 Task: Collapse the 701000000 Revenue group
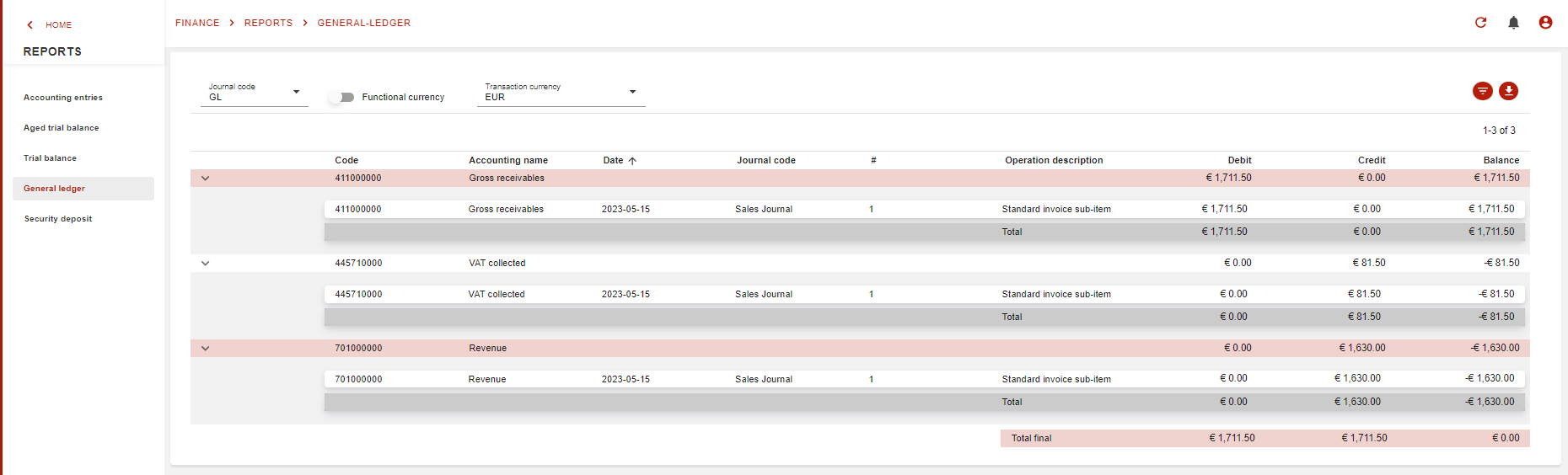[x=205, y=349]
